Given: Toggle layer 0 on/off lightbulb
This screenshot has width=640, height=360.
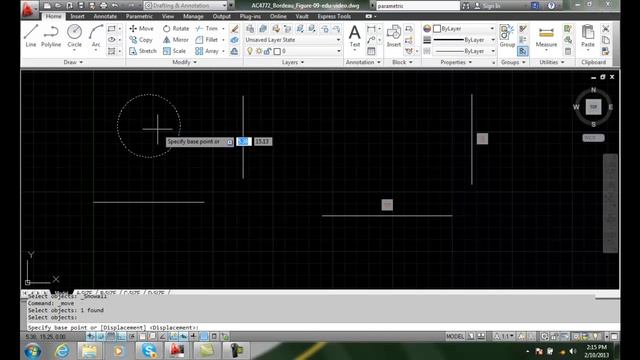Looking at the screenshot, I should tap(250, 51).
